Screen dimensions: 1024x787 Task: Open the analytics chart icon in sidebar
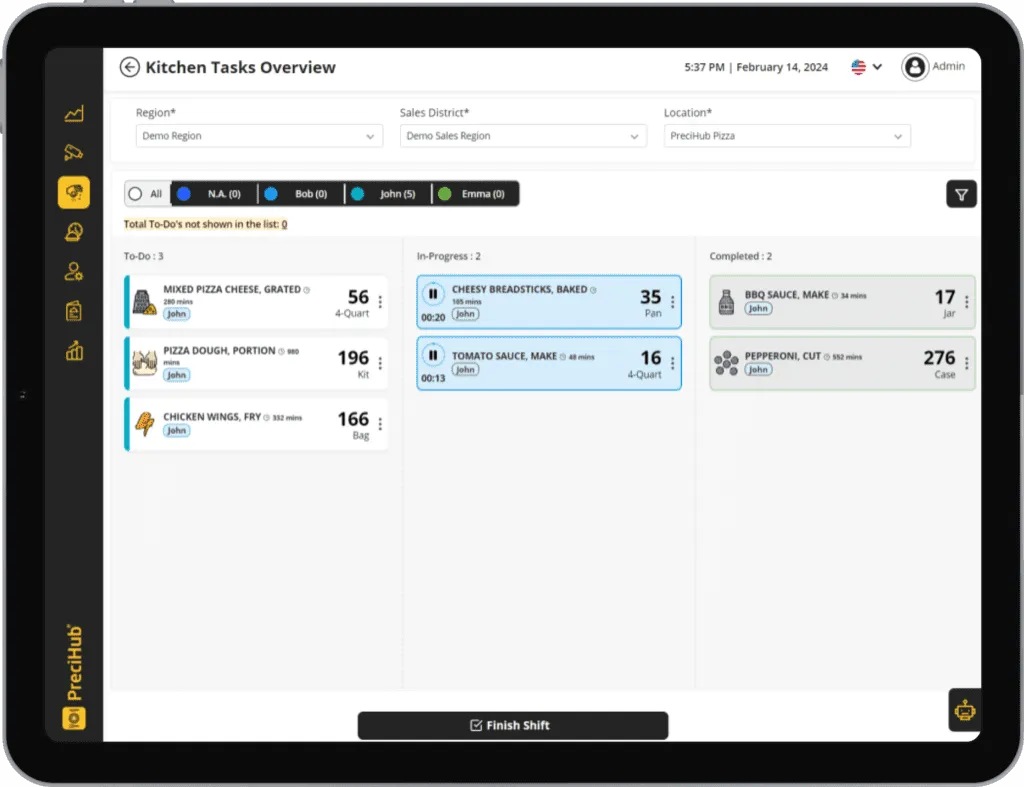[x=74, y=114]
